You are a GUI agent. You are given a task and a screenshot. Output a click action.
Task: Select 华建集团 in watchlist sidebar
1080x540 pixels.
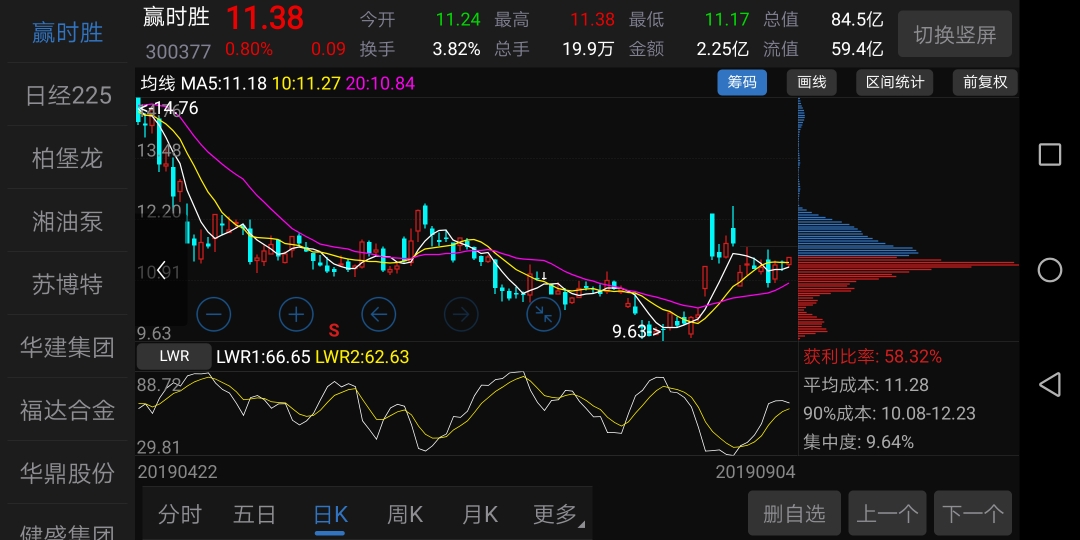pyautogui.click(x=68, y=346)
